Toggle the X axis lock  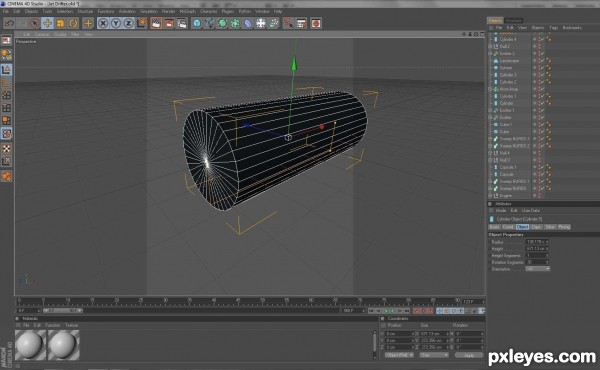pyautogui.click(x=103, y=23)
